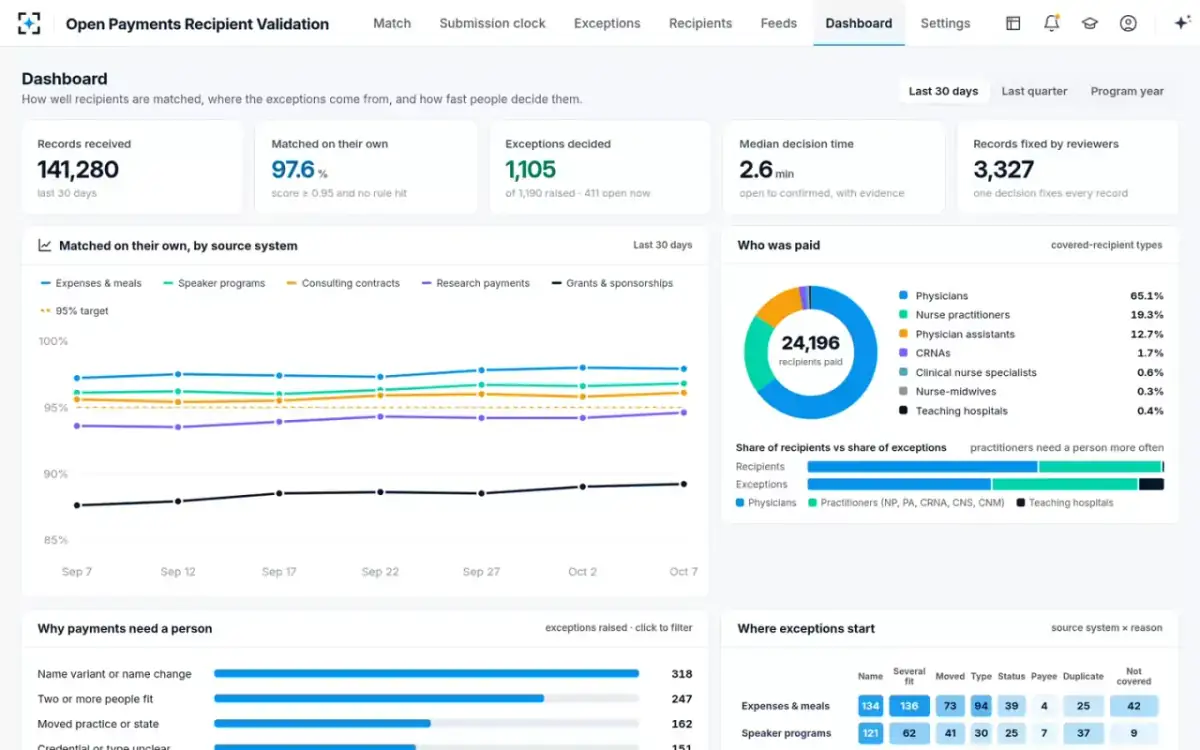Click the 318 exceptions bar
Image resolution: width=1200 pixels, height=750 pixels.
426,674
